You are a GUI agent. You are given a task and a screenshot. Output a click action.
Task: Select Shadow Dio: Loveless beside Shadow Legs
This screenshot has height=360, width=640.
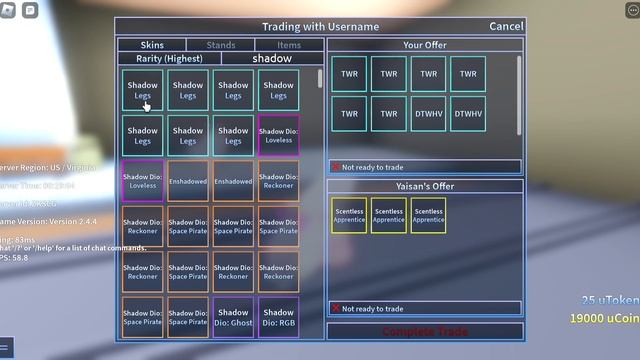point(278,136)
